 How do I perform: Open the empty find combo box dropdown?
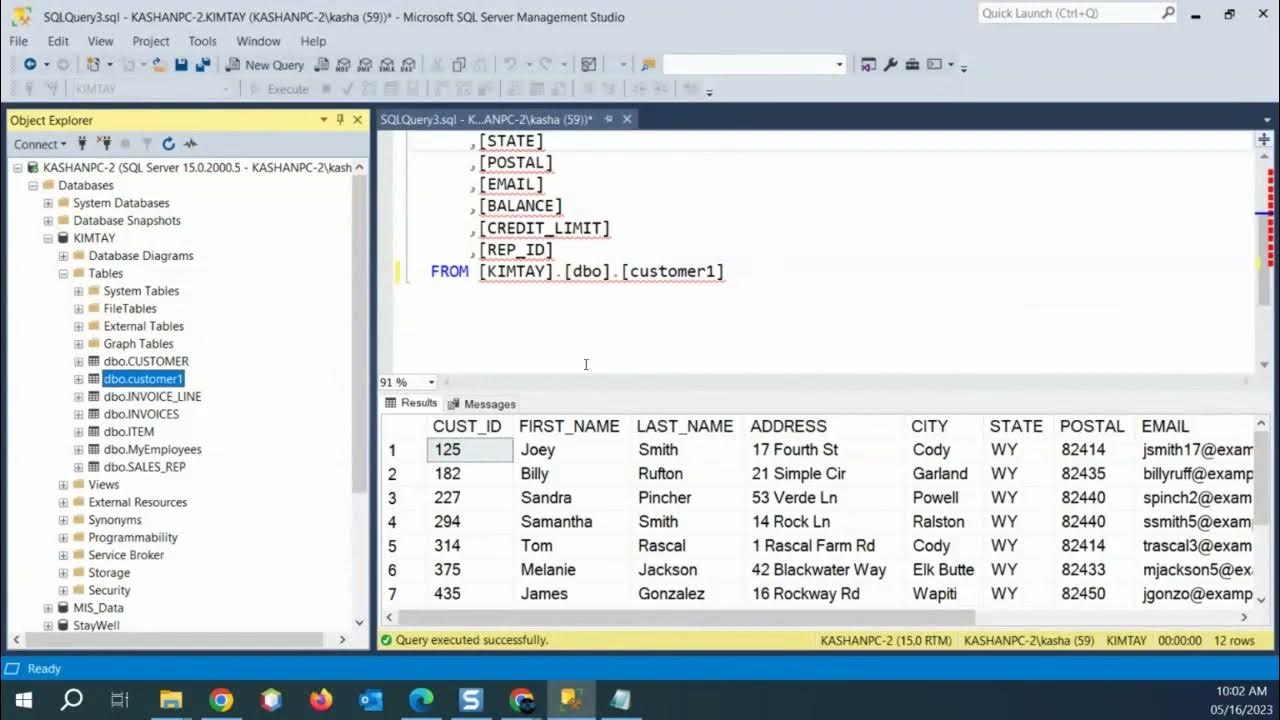pyautogui.click(x=839, y=65)
